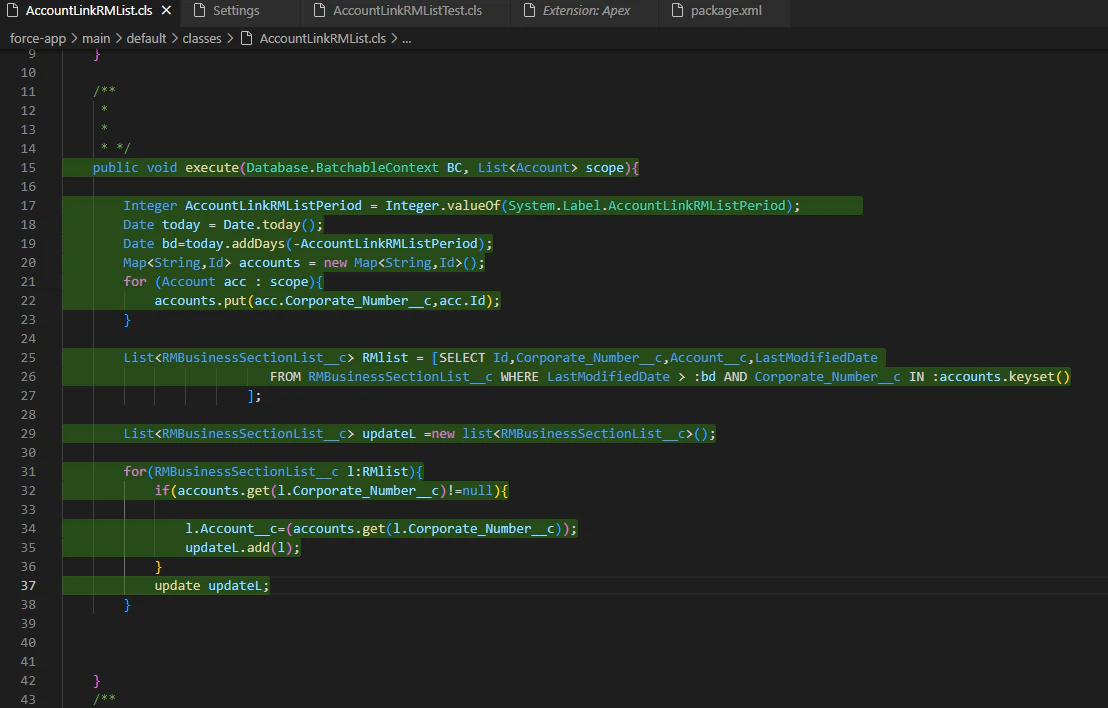Image resolution: width=1108 pixels, height=708 pixels.
Task: Click line number 37 in the gutter
Action: tap(28, 585)
